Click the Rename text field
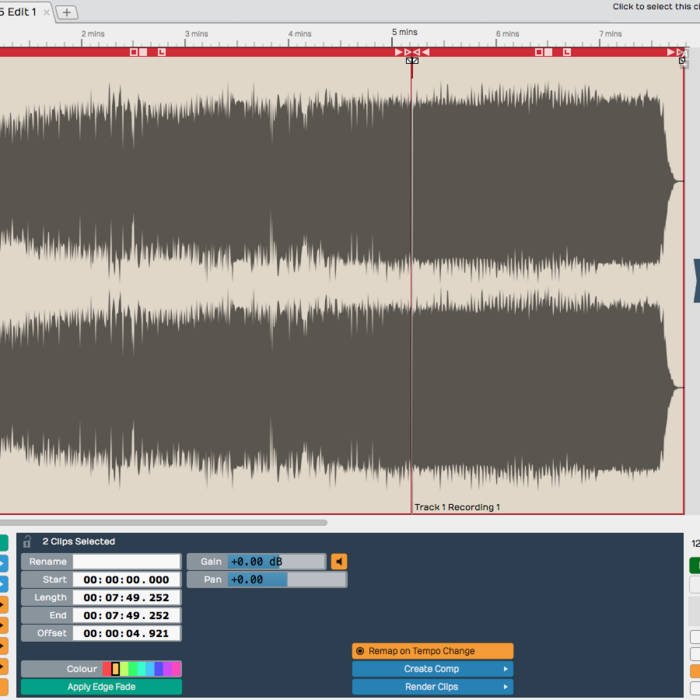The image size is (700, 700). click(126, 562)
